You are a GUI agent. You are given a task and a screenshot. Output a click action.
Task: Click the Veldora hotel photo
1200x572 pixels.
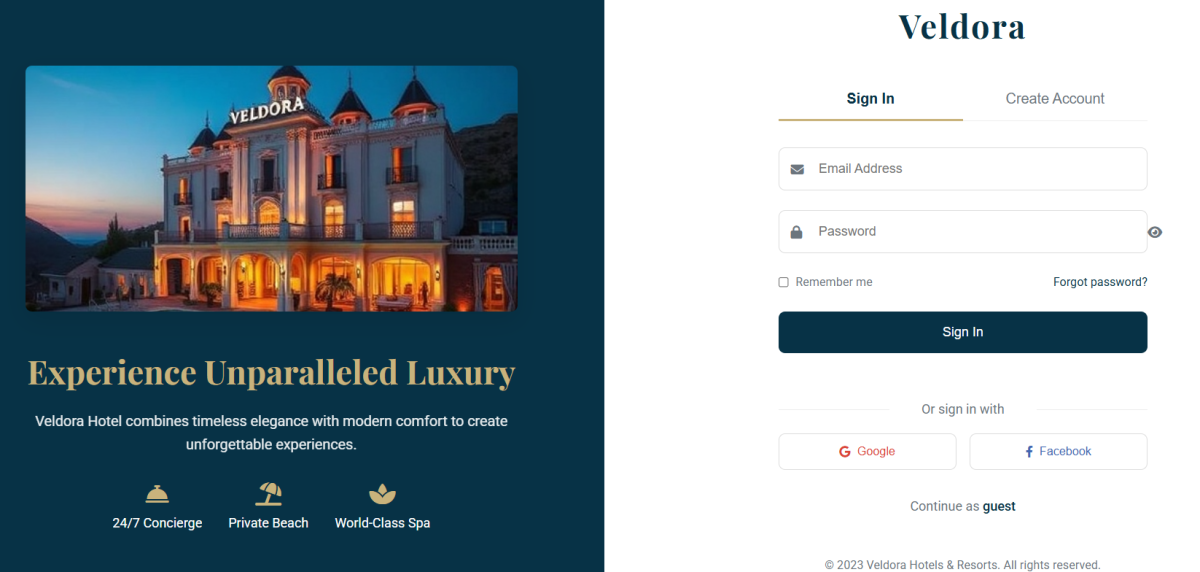(271, 189)
